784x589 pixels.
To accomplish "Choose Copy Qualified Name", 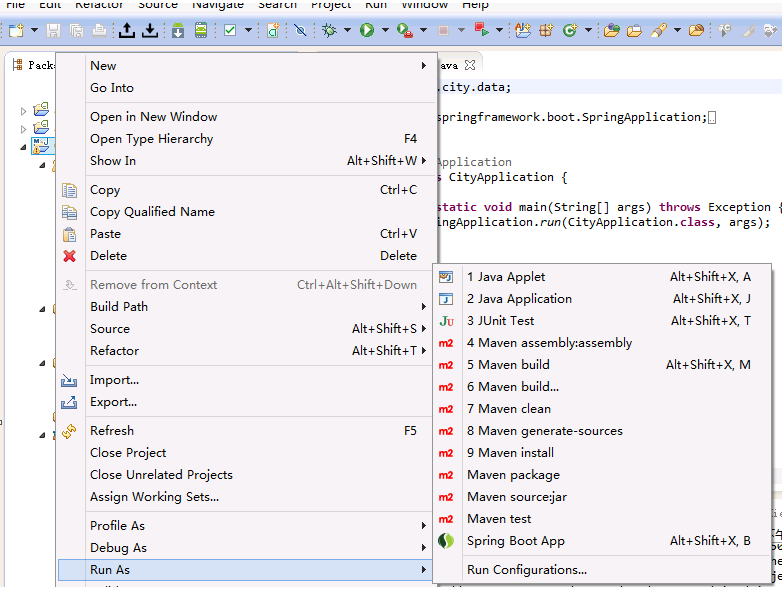I will click(x=246, y=212).
